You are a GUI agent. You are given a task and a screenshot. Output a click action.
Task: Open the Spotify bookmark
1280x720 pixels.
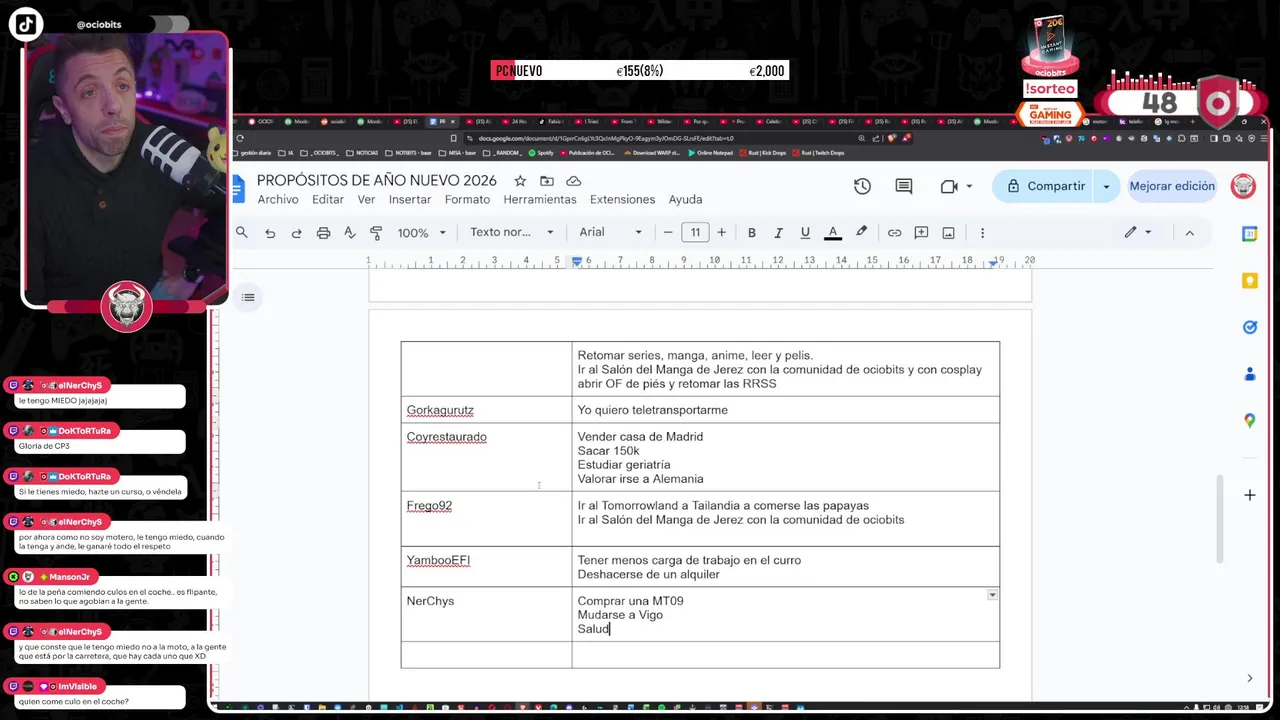(x=541, y=153)
